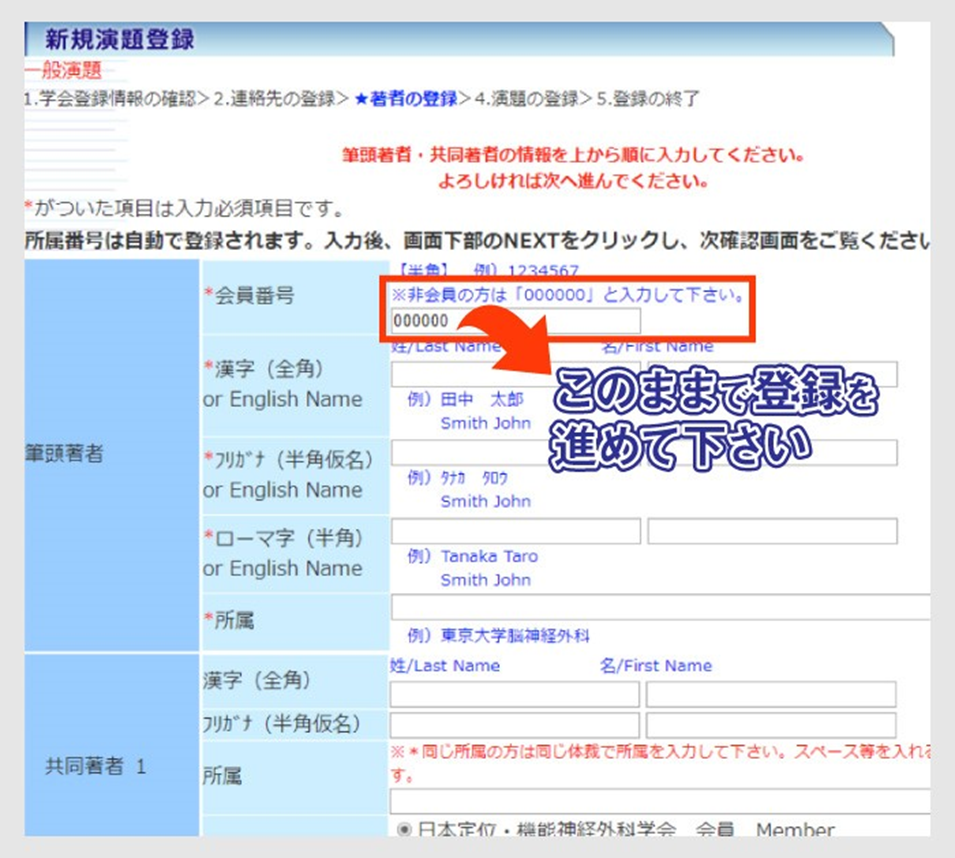The image size is (955, 858).
Task: Focus co-author 1 furigana first name field
Action: click(771, 725)
